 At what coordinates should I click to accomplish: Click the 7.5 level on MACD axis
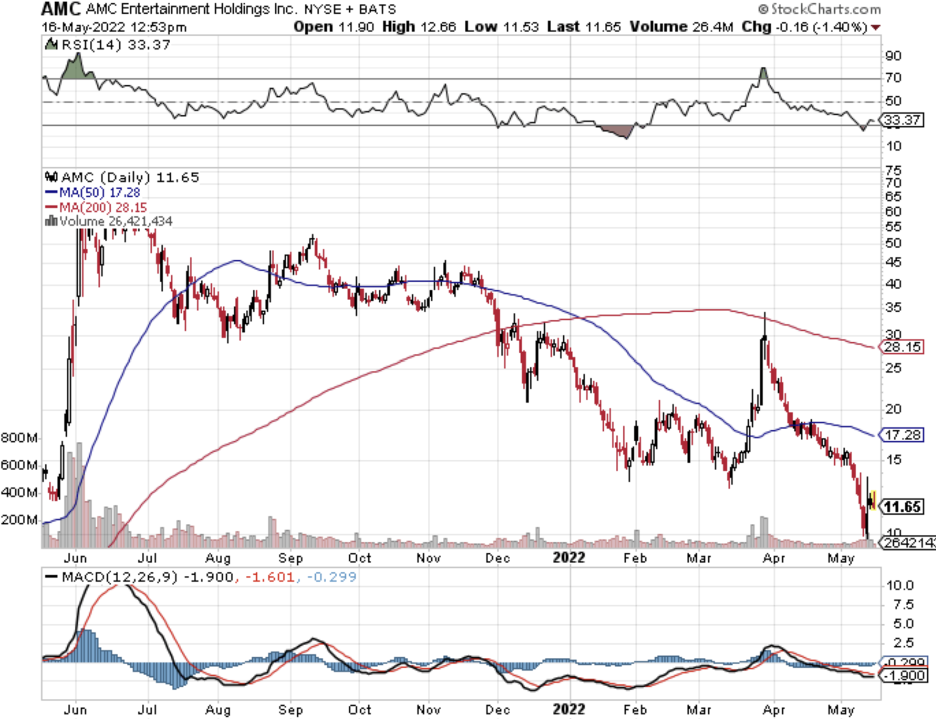point(904,605)
